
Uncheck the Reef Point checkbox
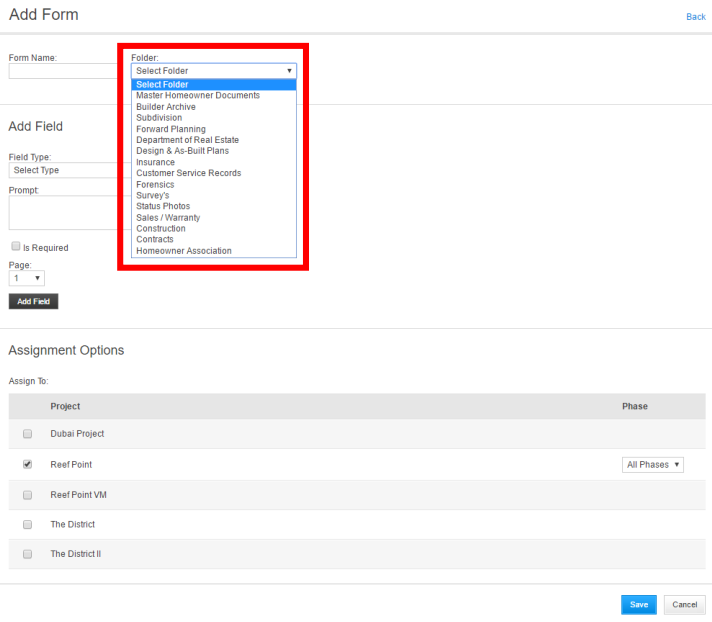coord(28,464)
